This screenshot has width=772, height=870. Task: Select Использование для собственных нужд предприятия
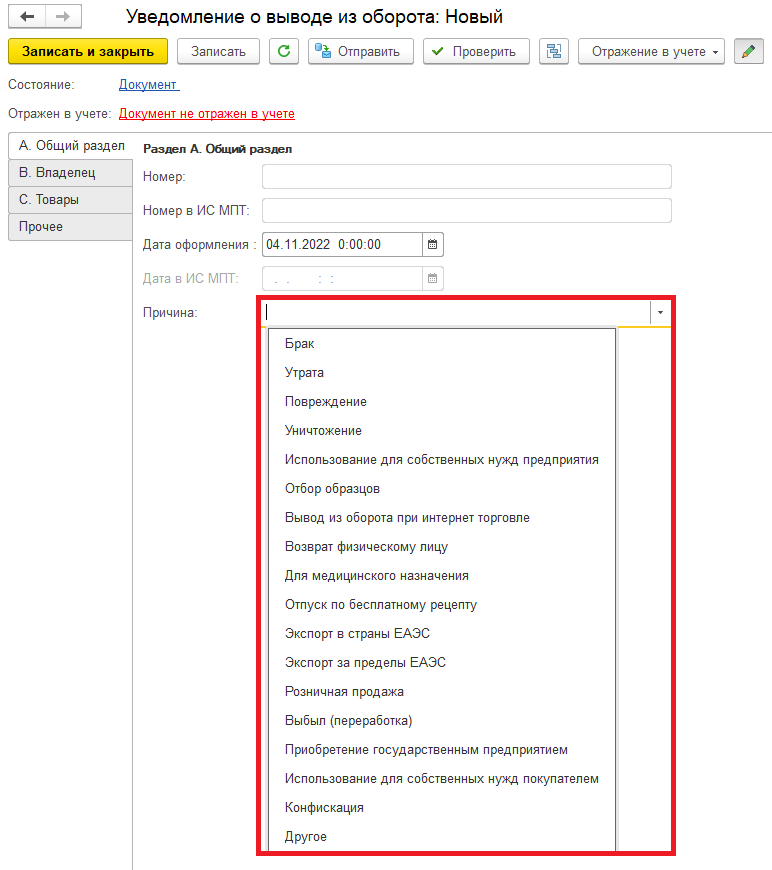coord(442,460)
